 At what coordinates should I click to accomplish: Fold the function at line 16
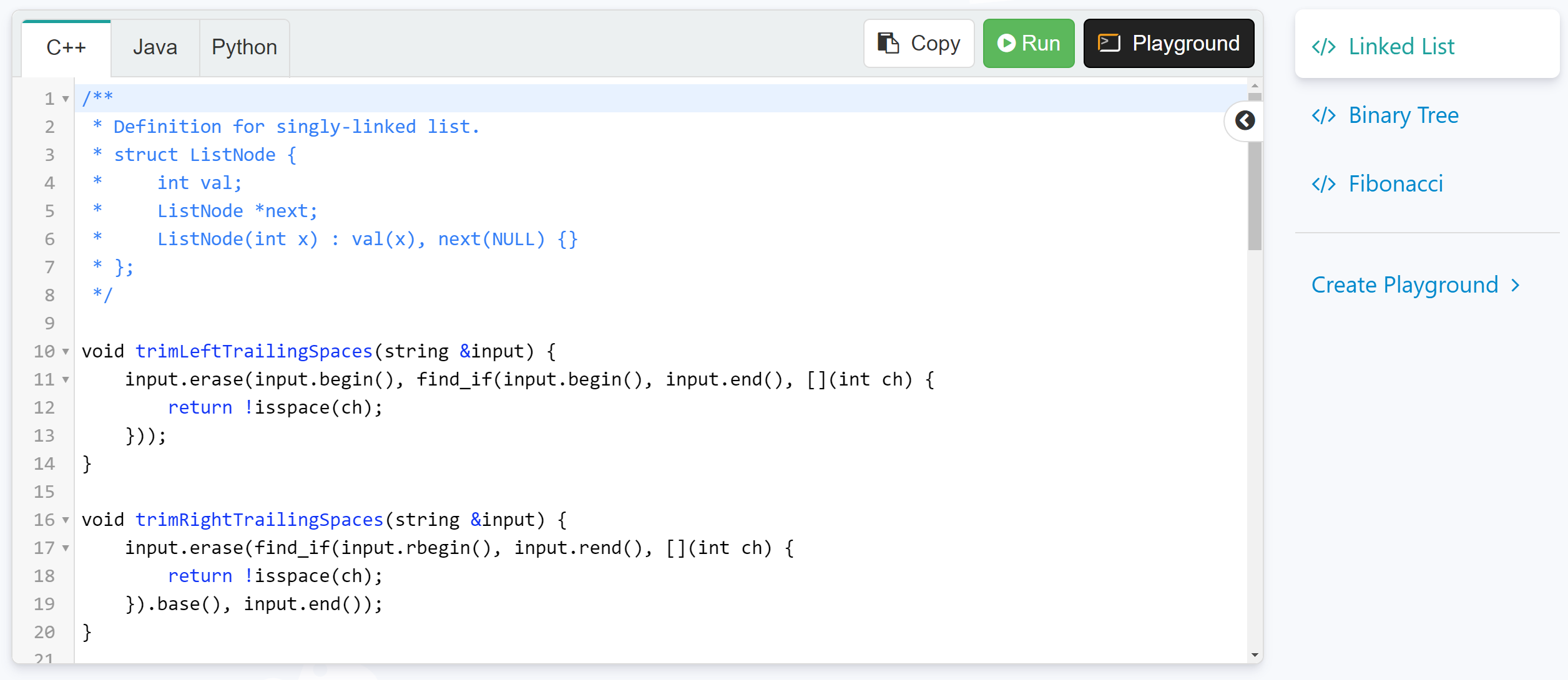[x=66, y=520]
